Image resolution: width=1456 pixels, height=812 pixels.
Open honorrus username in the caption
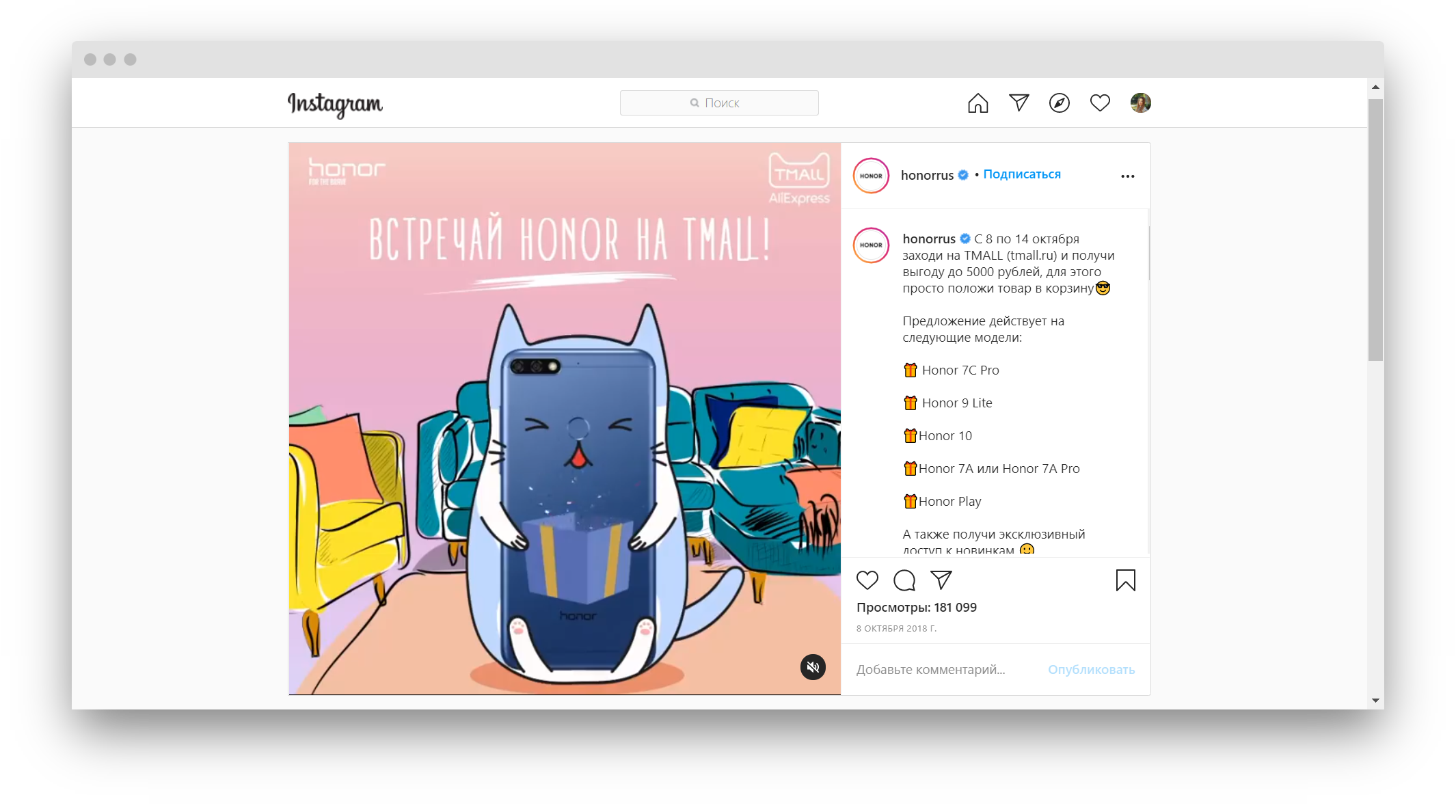[929, 239]
